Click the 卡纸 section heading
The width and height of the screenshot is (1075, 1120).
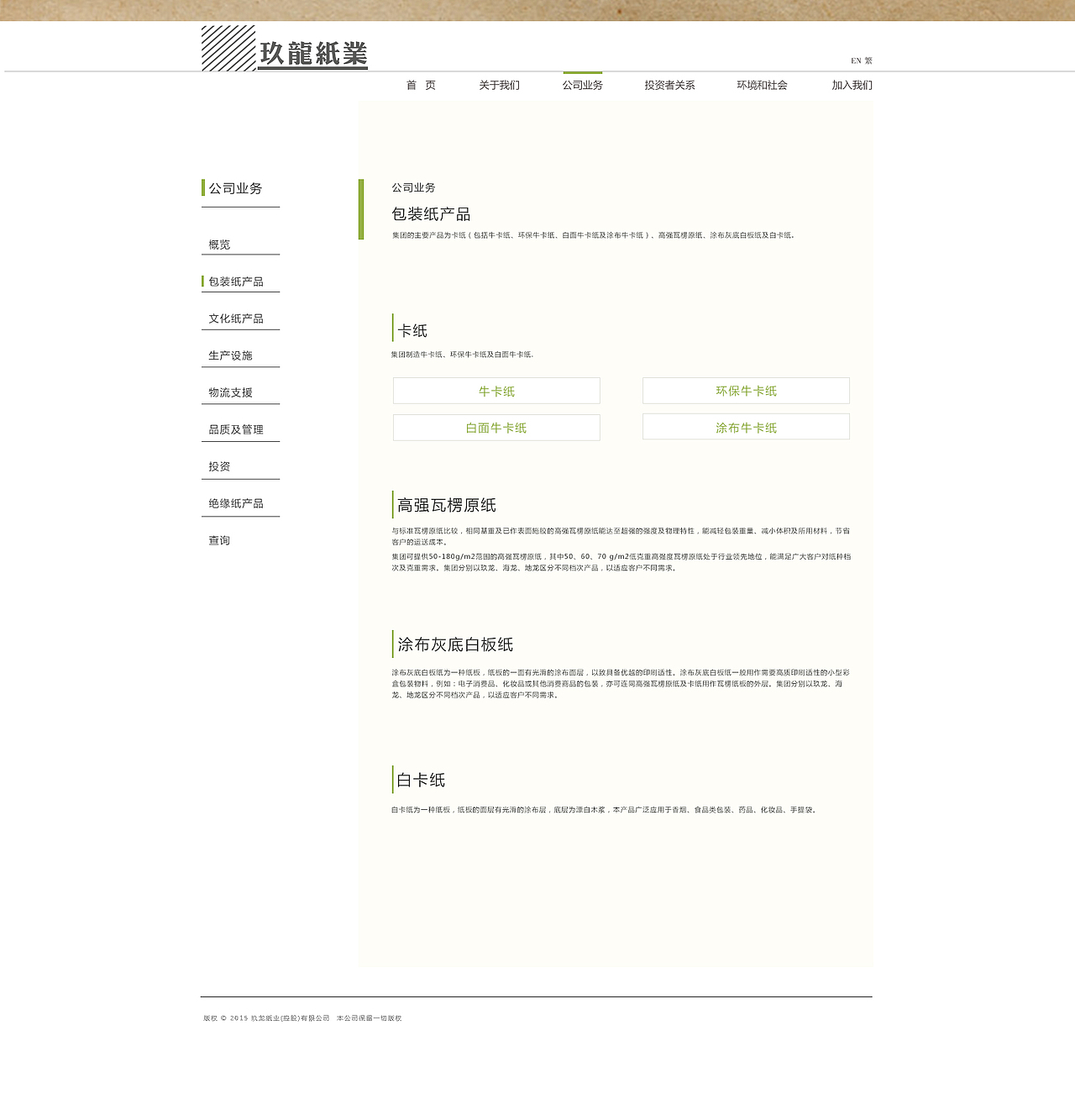coord(412,331)
